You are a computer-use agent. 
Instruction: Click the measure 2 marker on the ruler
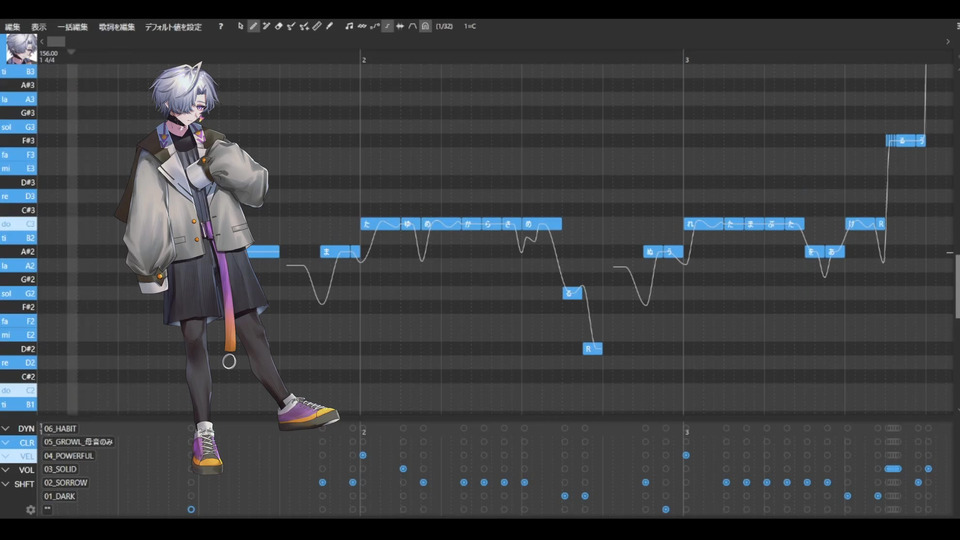(x=364, y=60)
